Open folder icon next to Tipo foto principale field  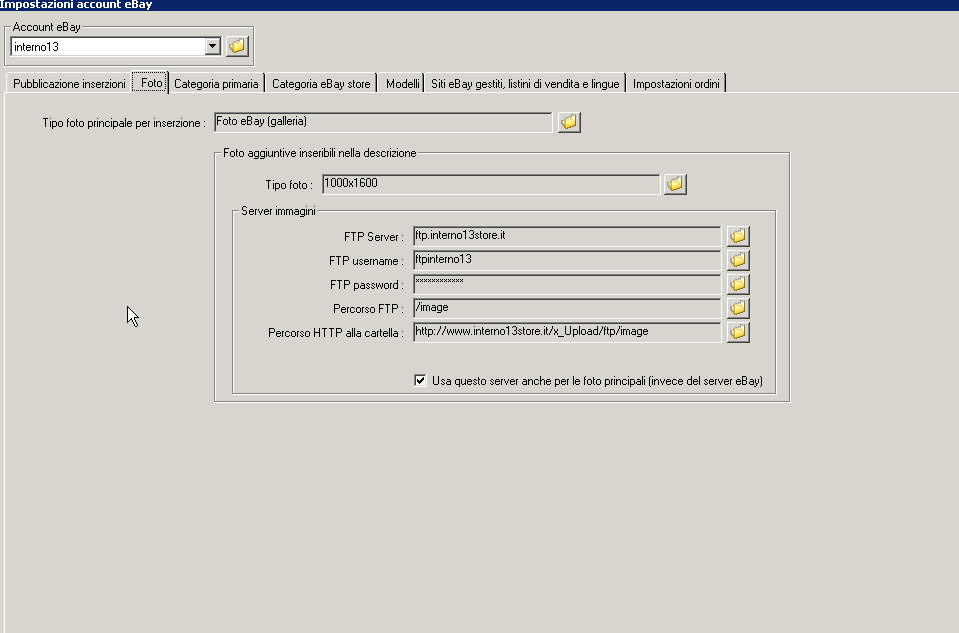click(569, 122)
